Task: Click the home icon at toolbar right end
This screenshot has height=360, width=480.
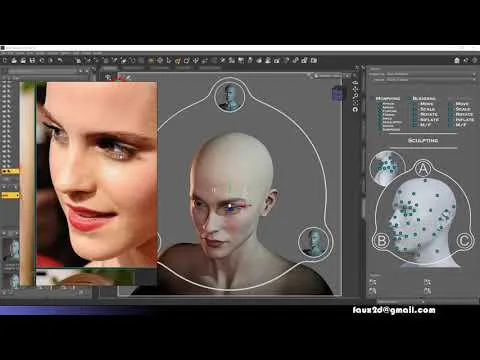Action: click(x=457, y=60)
